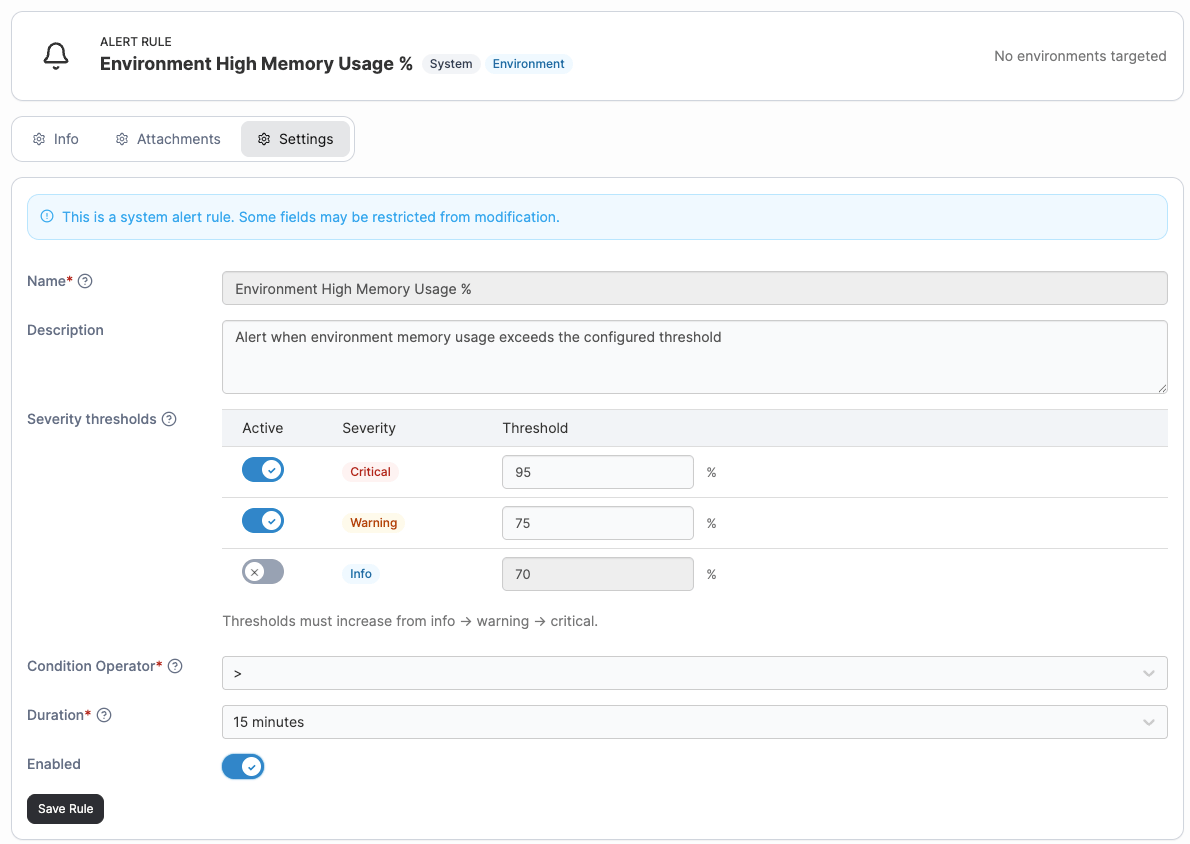Open the help icon beside Condition Operator

coord(175,666)
